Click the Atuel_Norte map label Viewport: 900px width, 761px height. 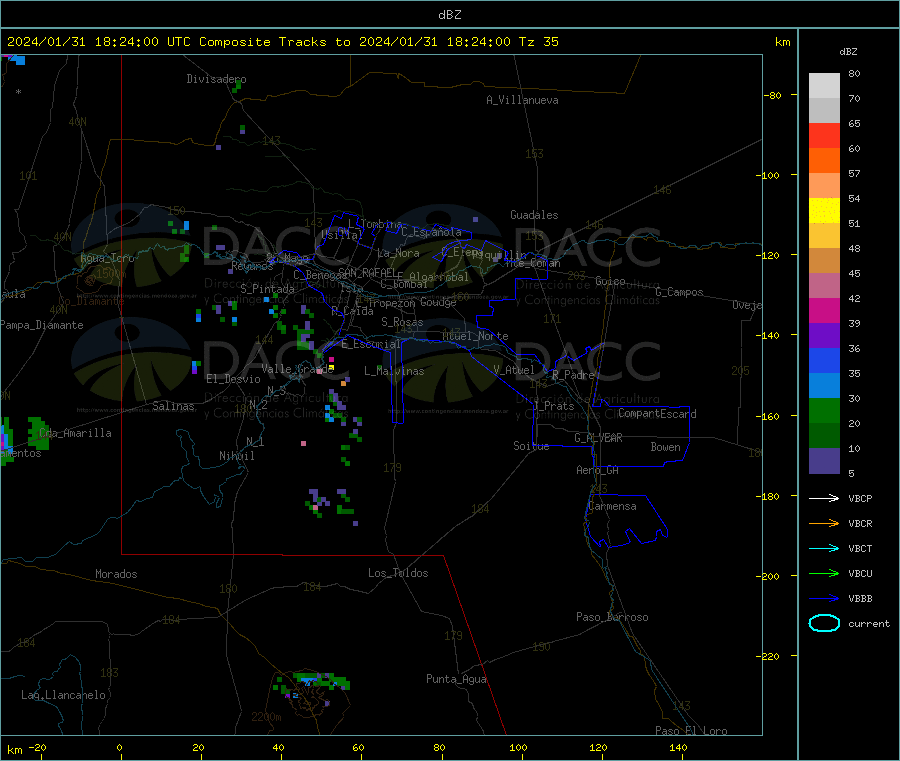point(475,336)
